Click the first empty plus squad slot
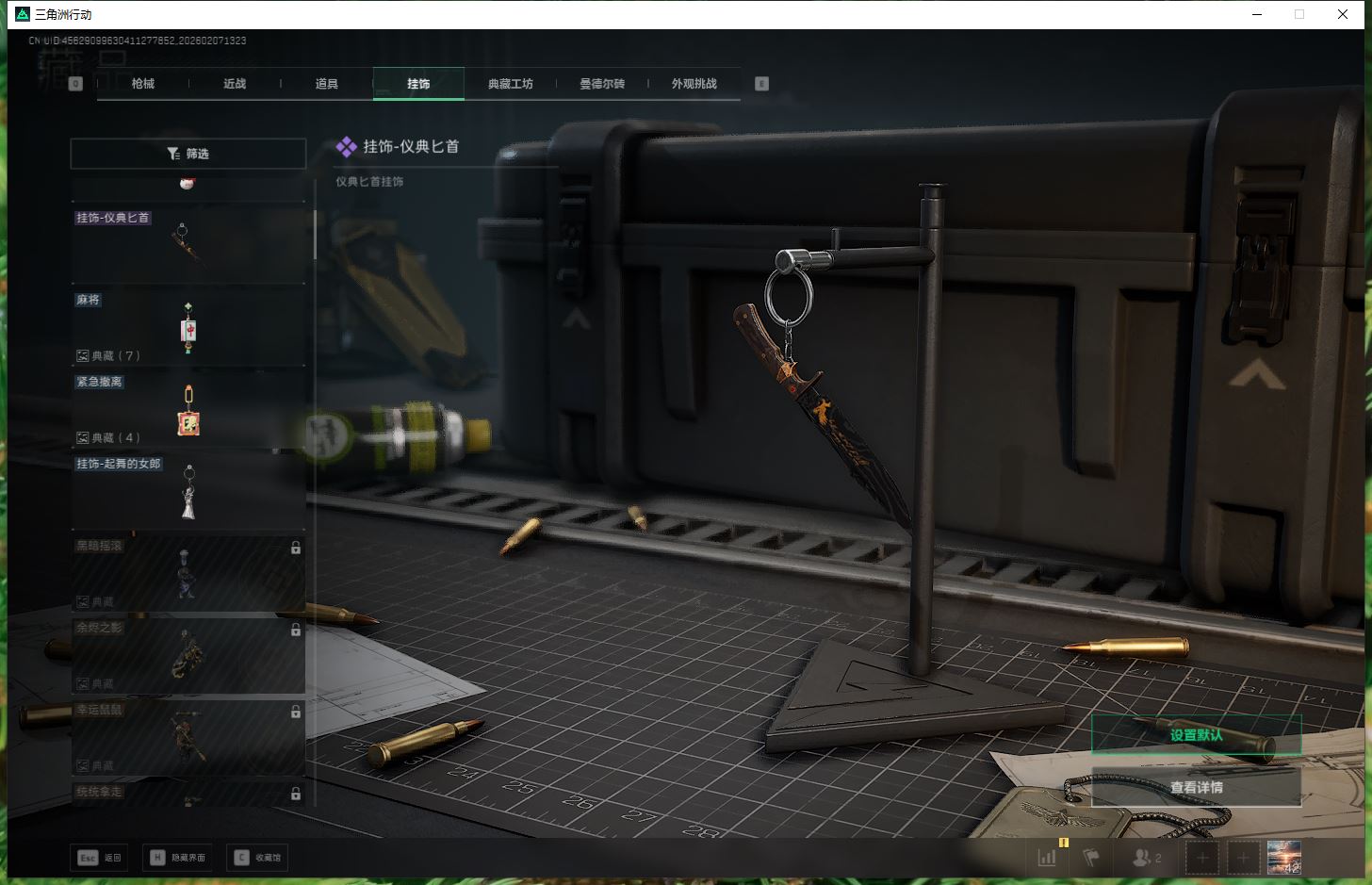 point(1201,858)
